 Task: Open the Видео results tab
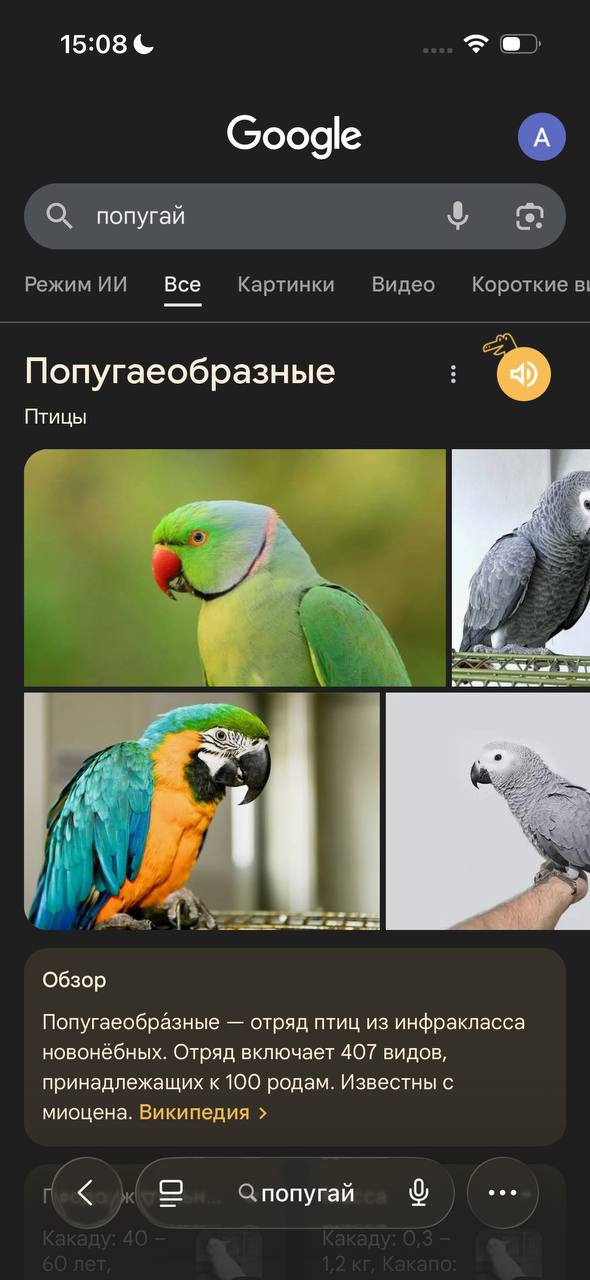point(403,284)
